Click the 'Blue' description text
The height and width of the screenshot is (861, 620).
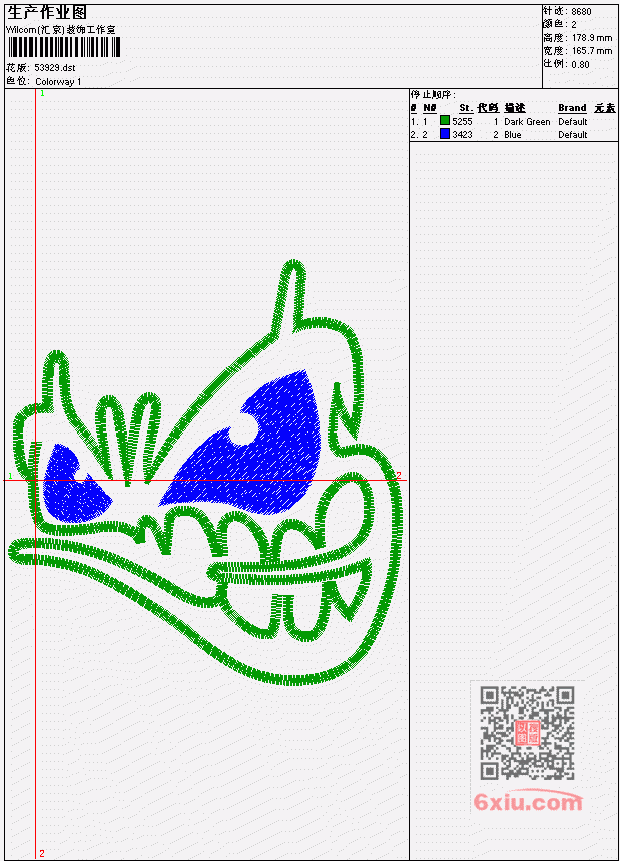coord(513,135)
